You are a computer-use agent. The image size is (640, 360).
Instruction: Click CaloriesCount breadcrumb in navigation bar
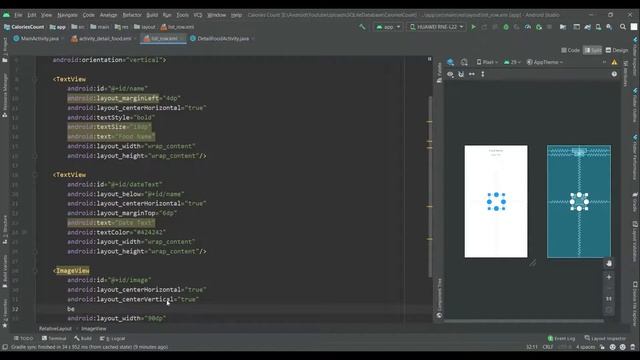click(24, 27)
